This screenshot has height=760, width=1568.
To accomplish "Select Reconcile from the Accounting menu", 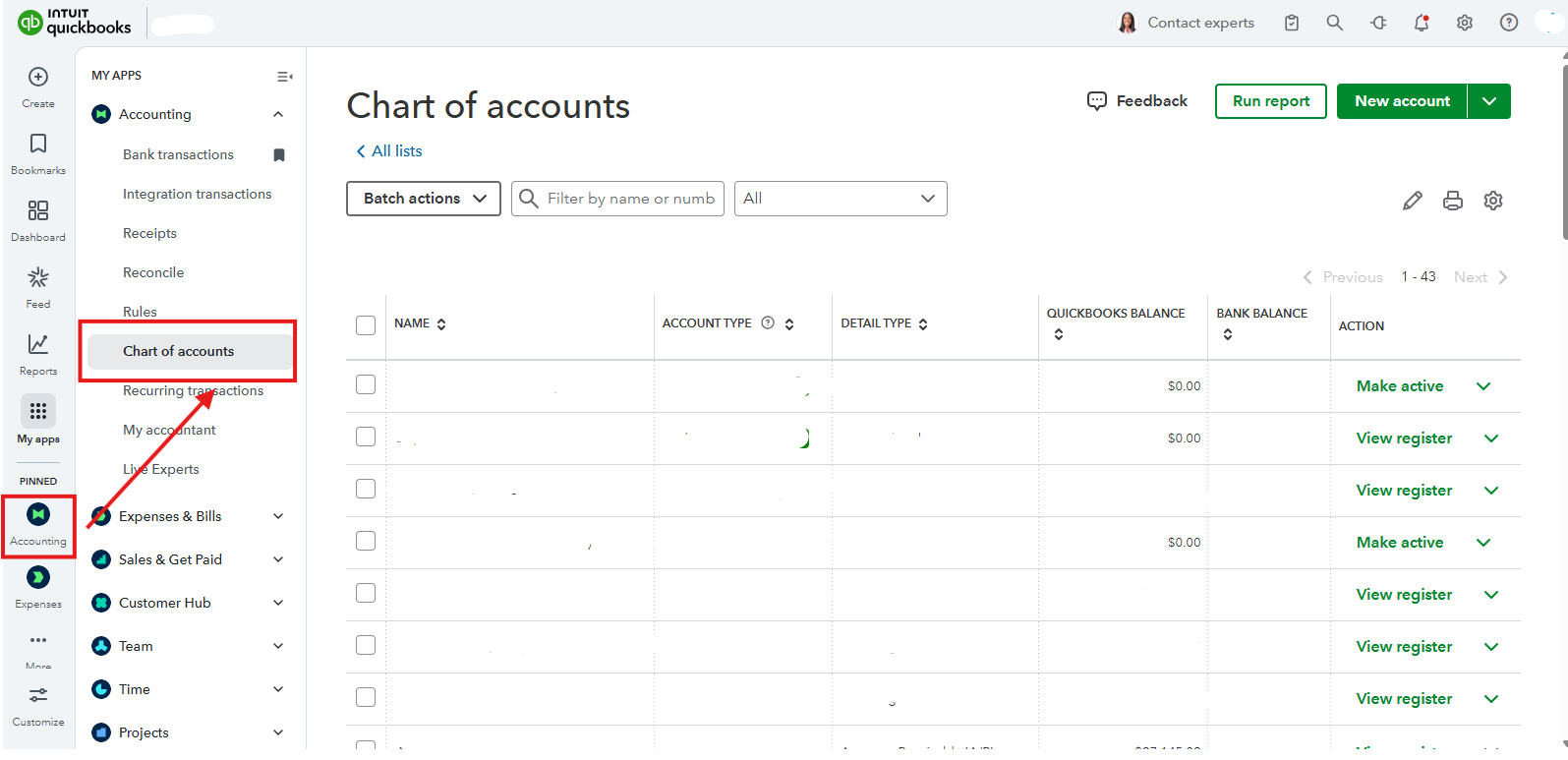I will [x=153, y=272].
